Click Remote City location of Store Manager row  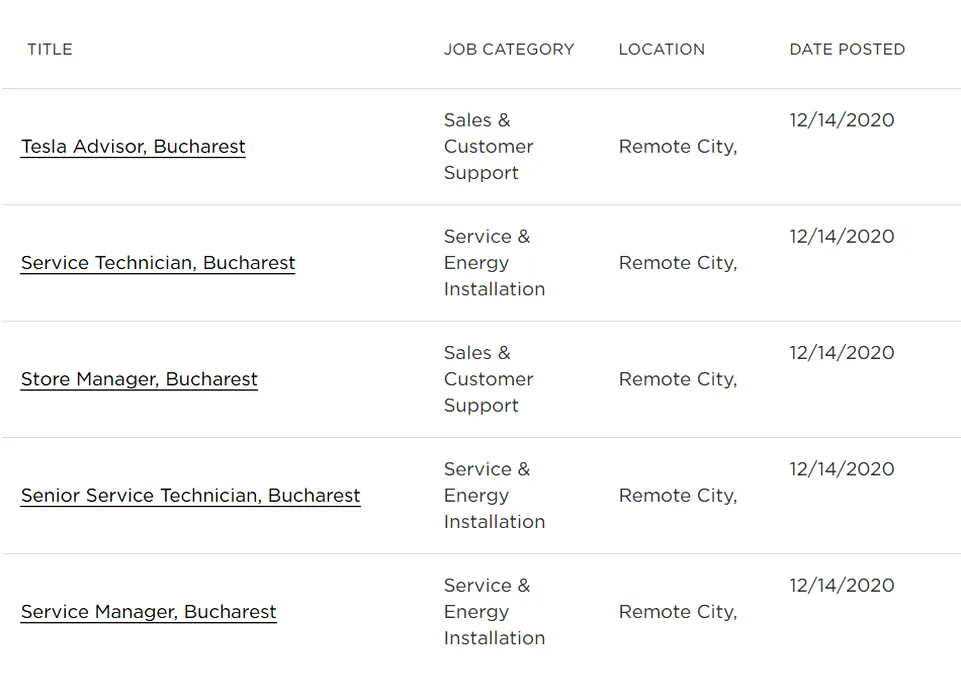coord(678,379)
